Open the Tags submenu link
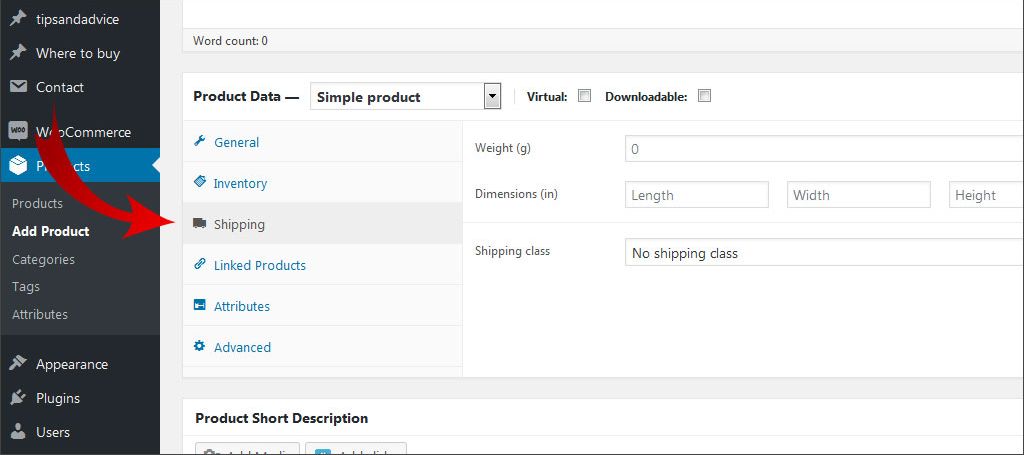 coord(26,286)
